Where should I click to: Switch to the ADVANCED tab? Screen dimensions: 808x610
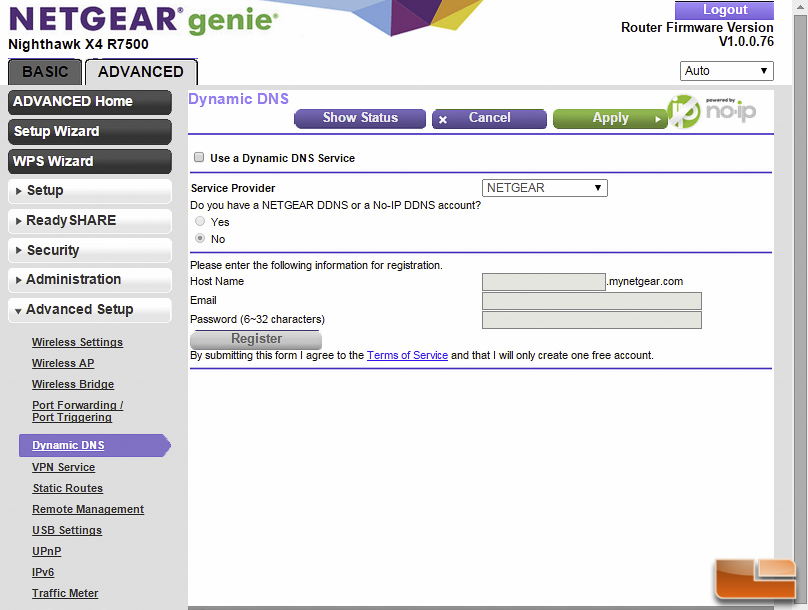pyautogui.click(x=141, y=72)
